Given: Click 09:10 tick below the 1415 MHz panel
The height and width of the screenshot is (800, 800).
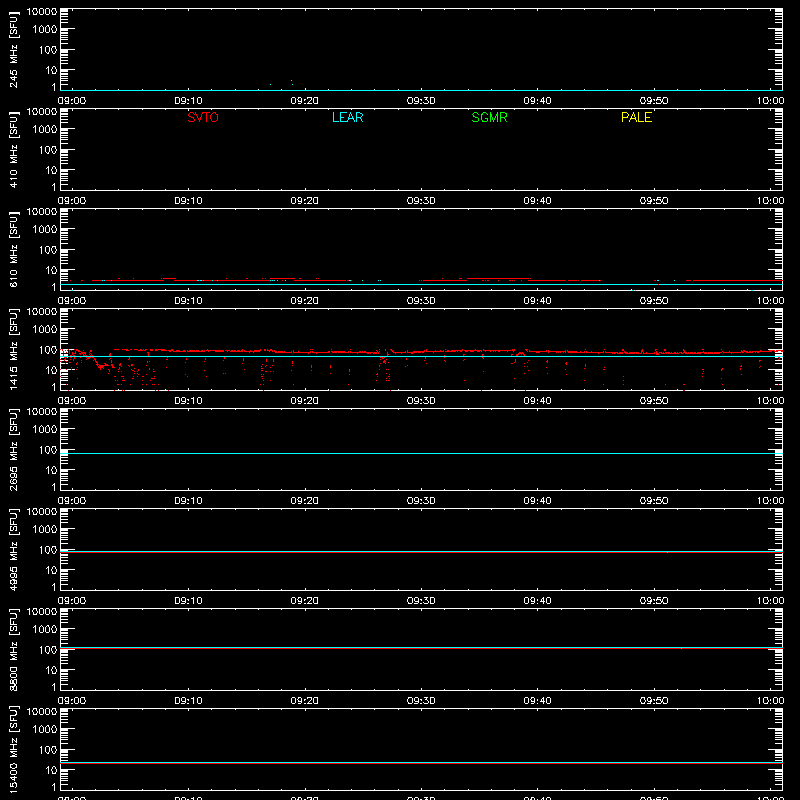Looking at the screenshot, I should [188, 401].
